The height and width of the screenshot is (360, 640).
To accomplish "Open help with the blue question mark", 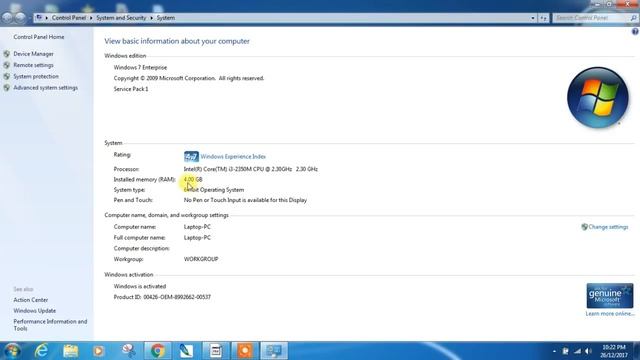I will click(x=635, y=31).
